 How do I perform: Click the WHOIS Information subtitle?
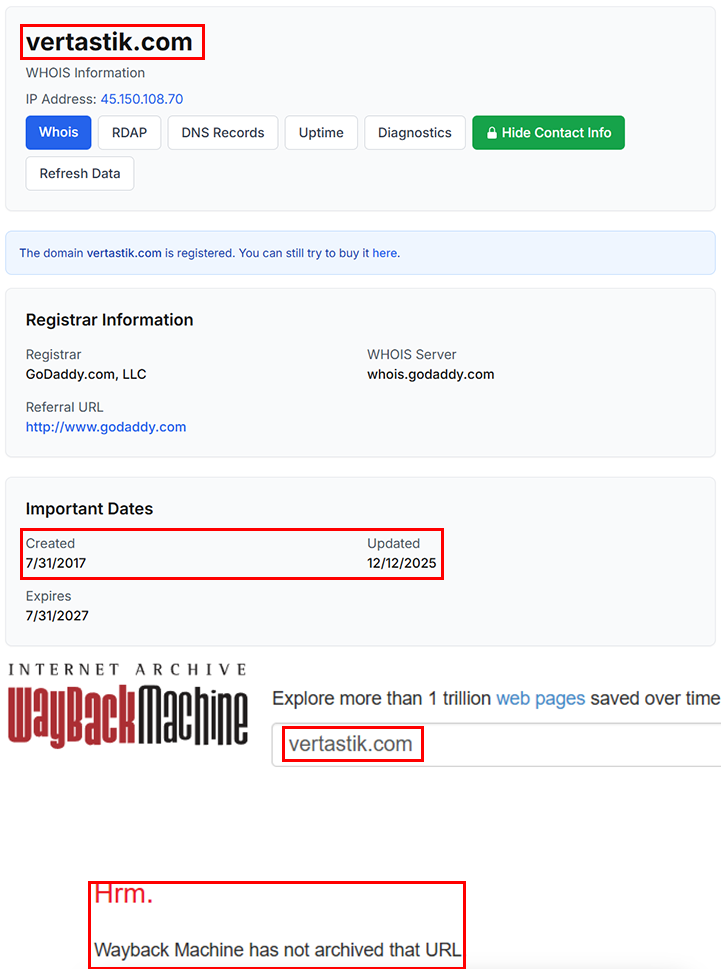tap(85, 73)
